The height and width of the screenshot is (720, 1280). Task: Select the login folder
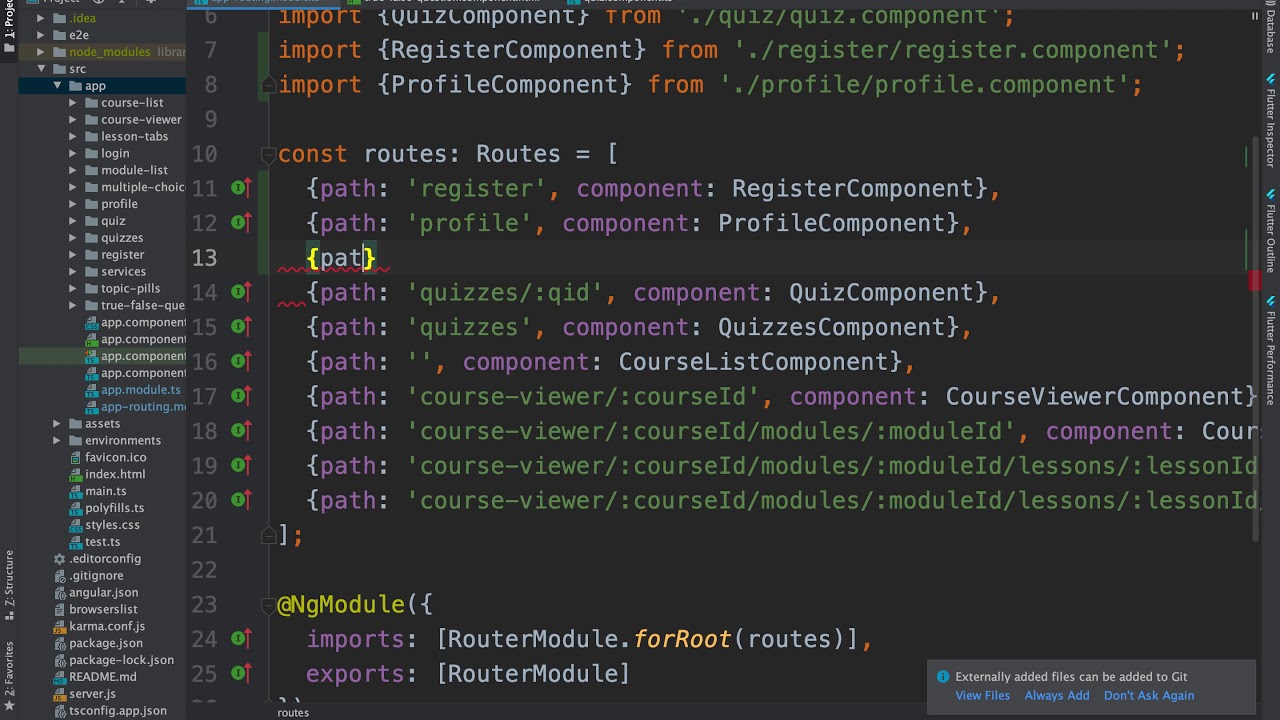coord(115,153)
